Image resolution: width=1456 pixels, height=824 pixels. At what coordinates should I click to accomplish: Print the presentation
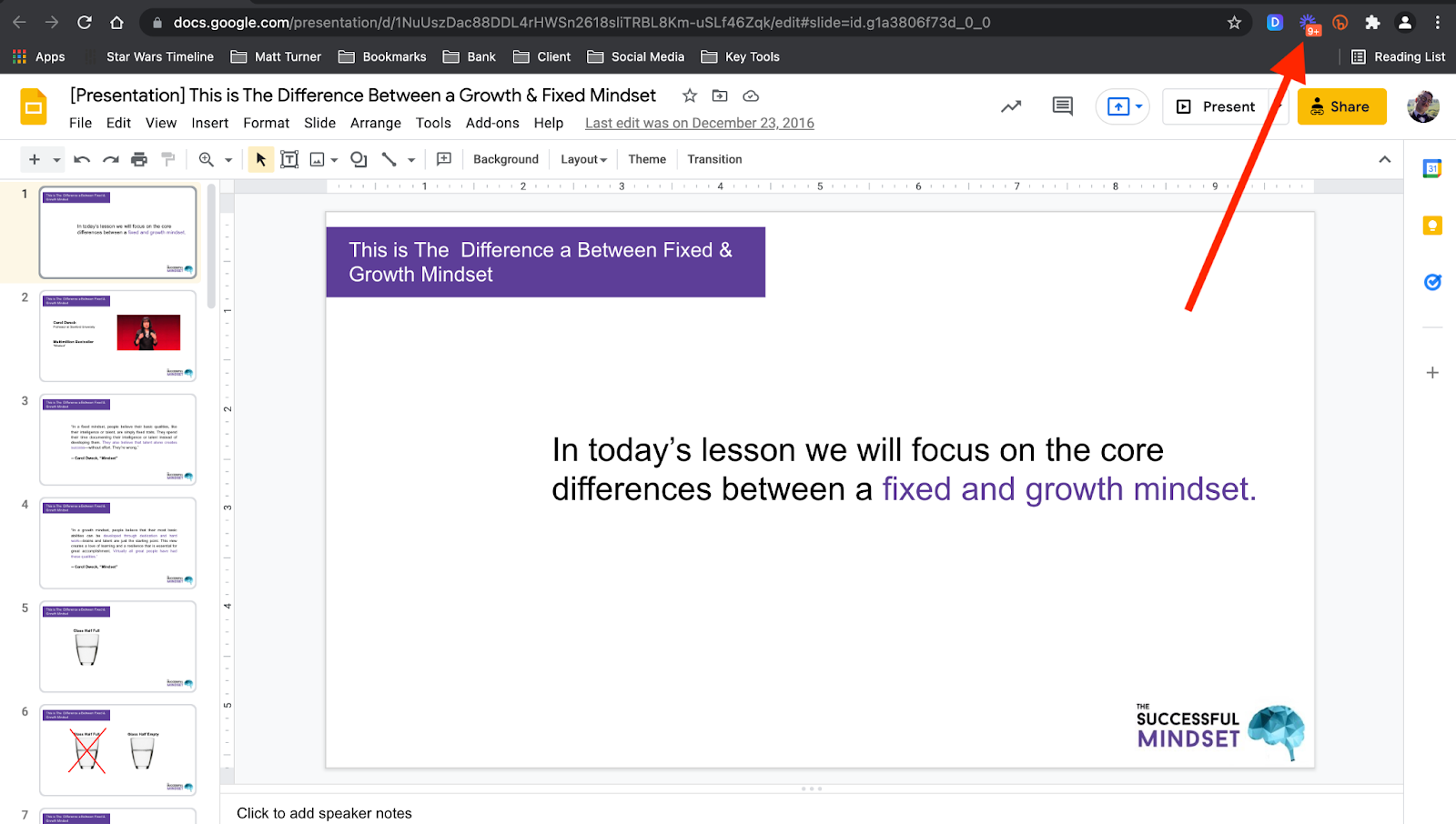click(x=139, y=159)
